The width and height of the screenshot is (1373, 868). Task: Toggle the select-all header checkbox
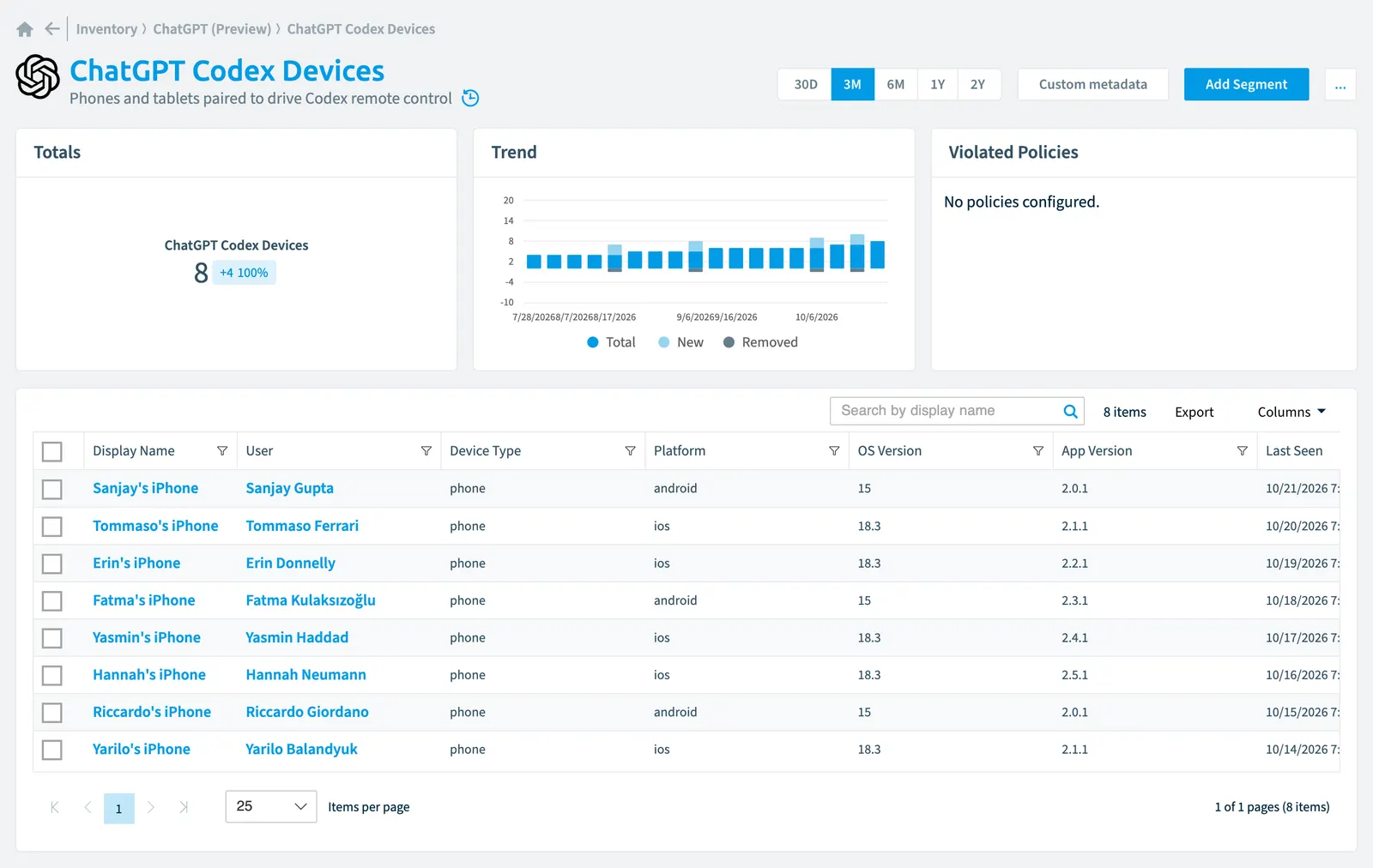point(52,451)
